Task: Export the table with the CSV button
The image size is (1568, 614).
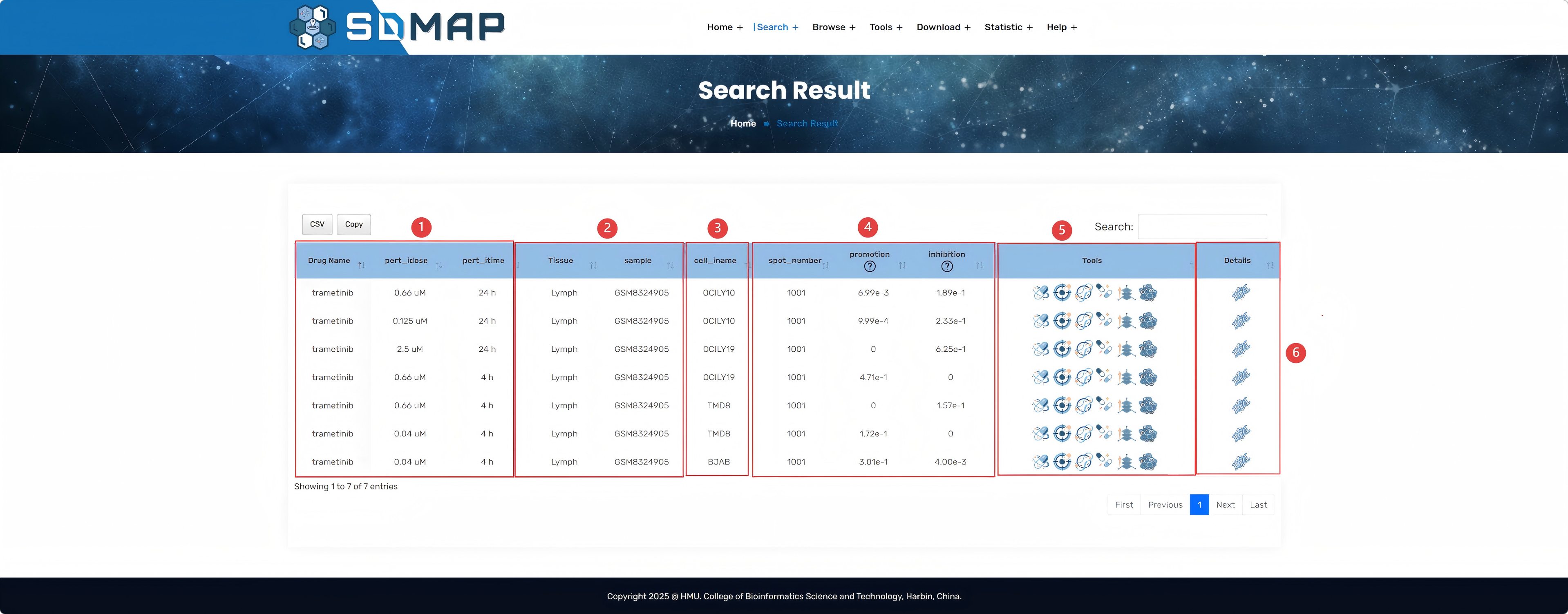Action: [317, 224]
